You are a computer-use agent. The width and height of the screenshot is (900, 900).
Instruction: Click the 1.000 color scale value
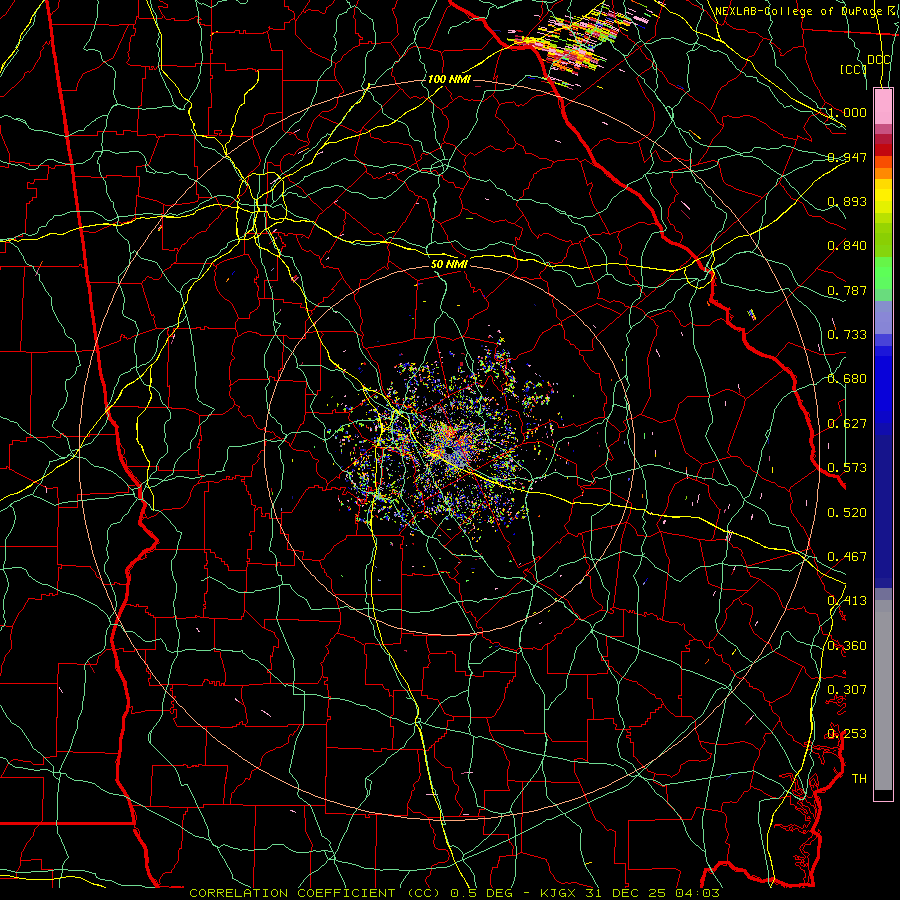847,112
